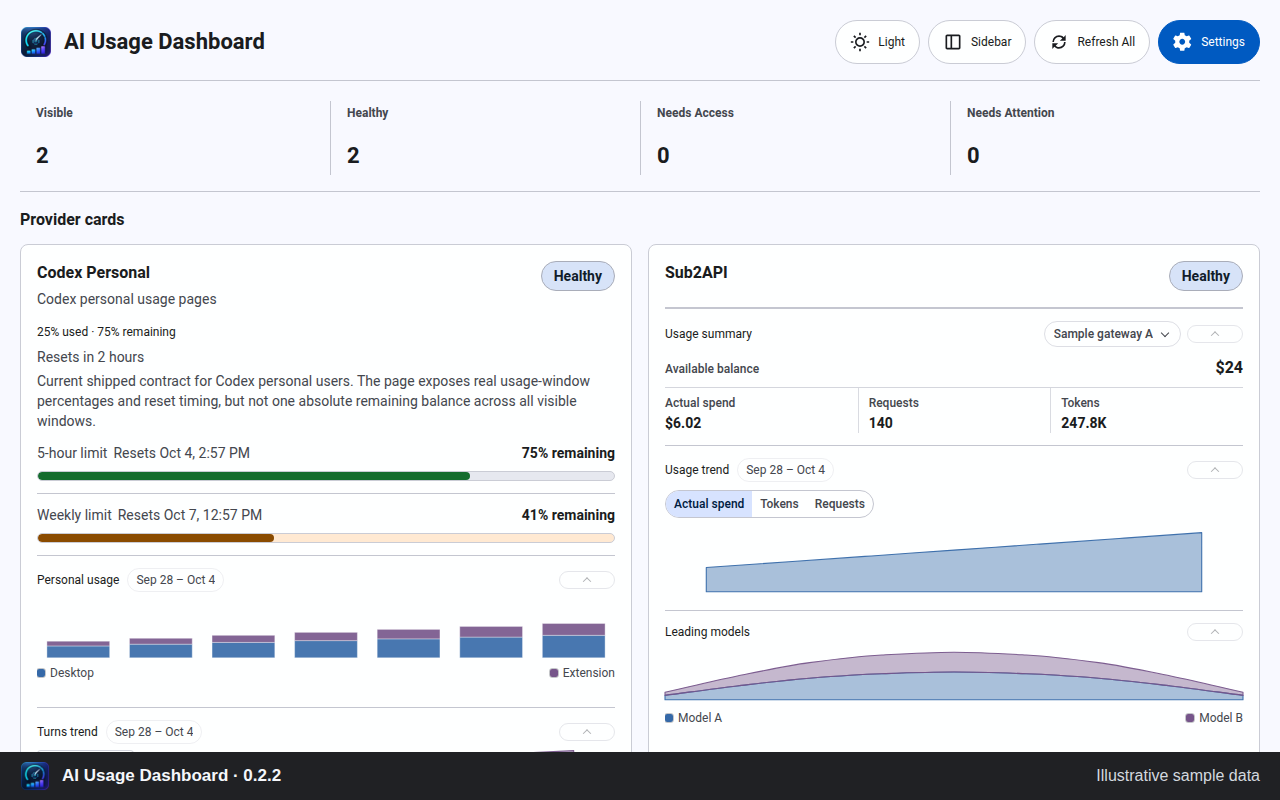Click the Turns trend date range chip

click(154, 732)
